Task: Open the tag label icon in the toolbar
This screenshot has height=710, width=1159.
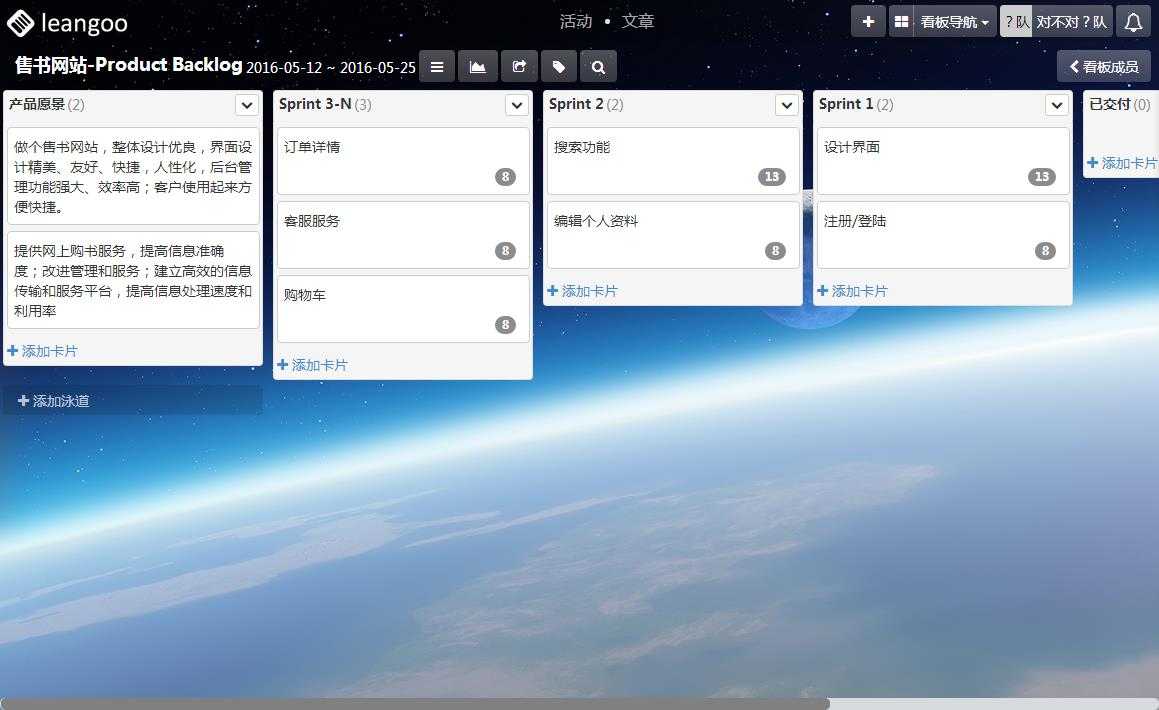Action: pyautogui.click(x=559, y=66)
